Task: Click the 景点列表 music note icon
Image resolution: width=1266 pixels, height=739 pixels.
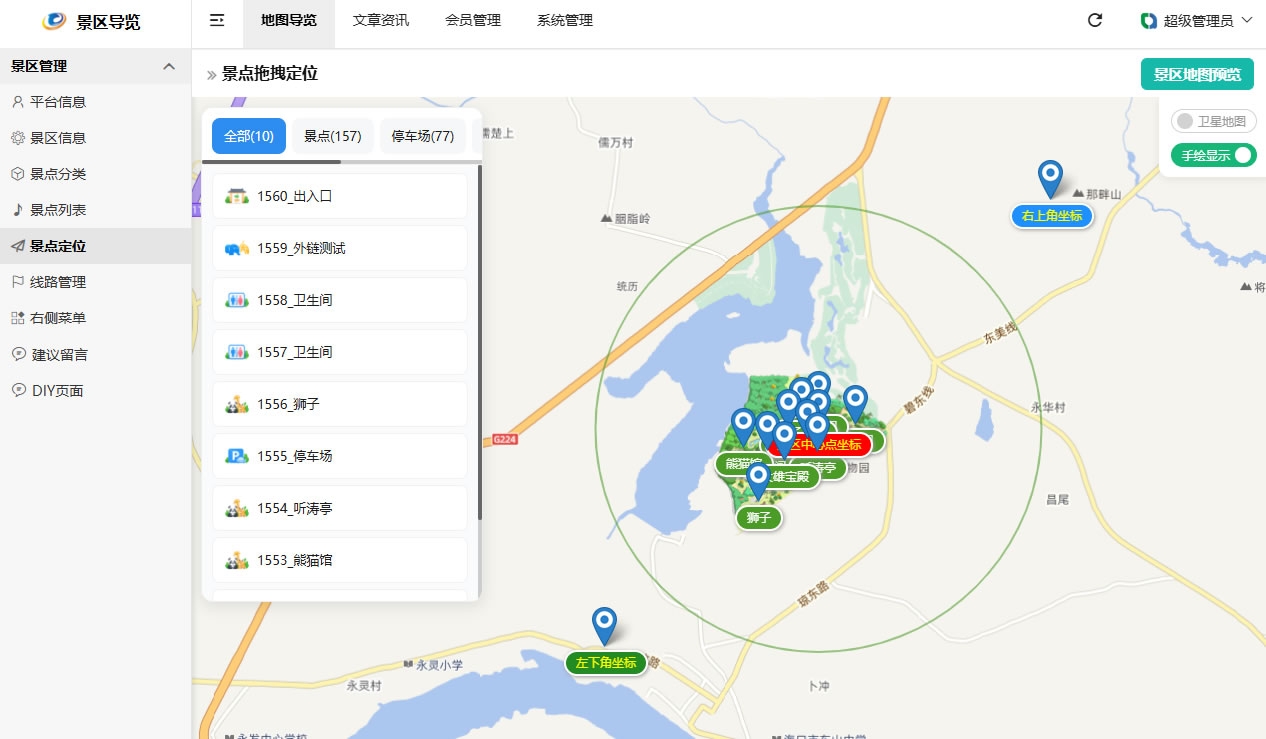Action: click(x=18, y=210)
